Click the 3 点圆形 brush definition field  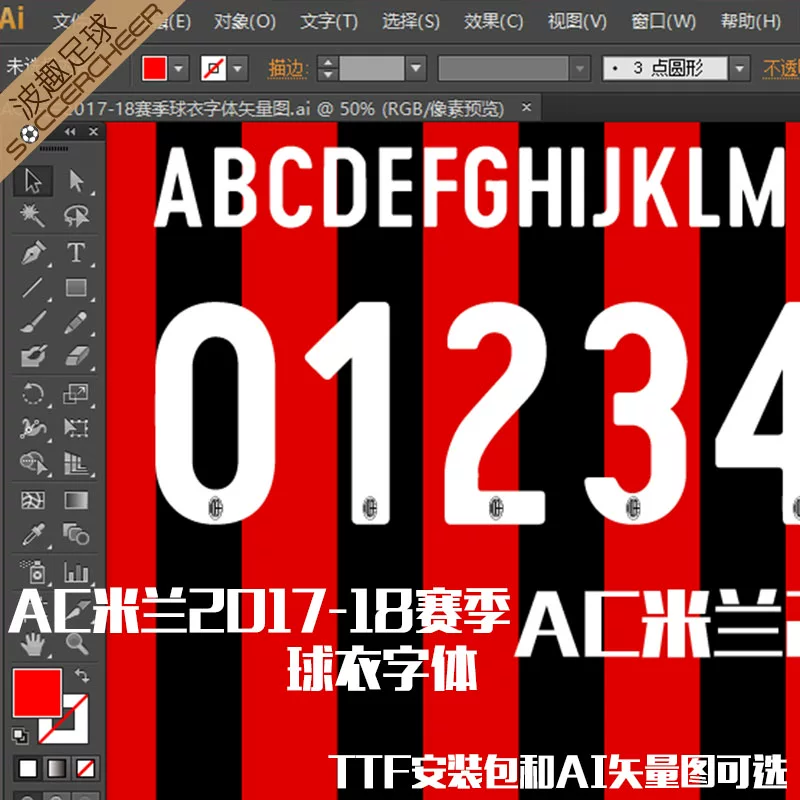pyautogui.click(x=665, y=68)
